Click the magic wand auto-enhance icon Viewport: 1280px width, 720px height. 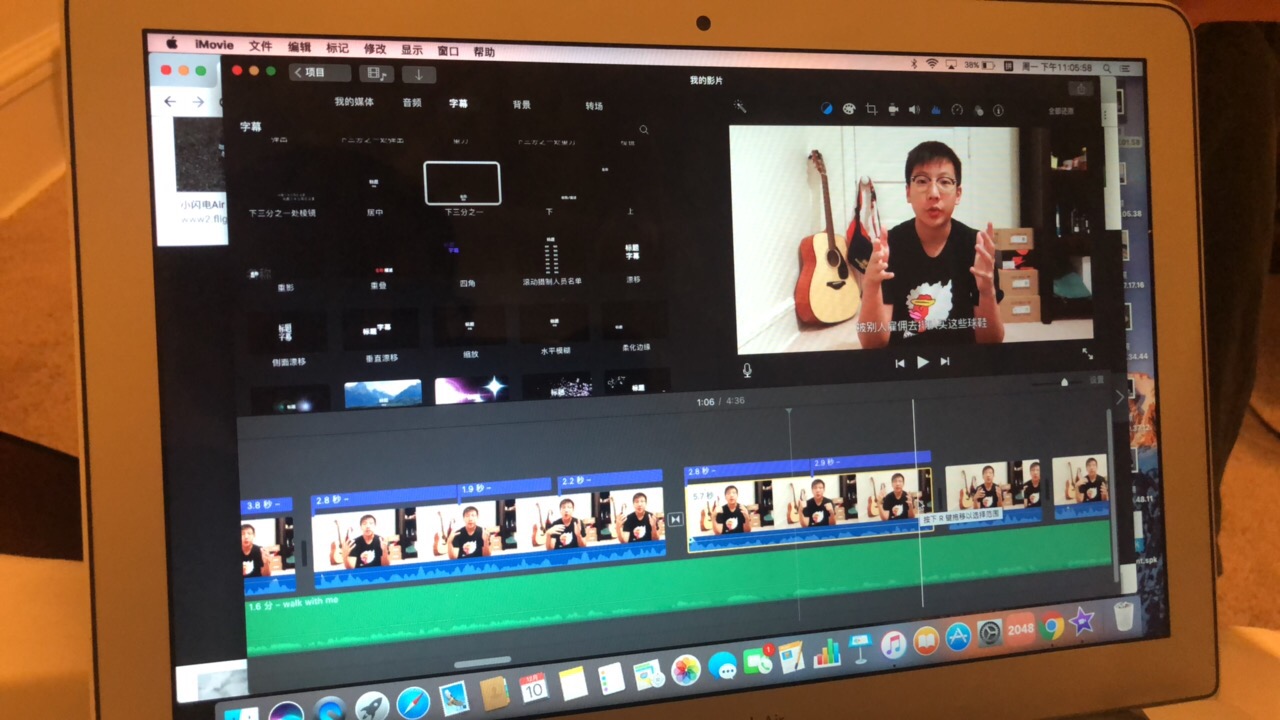740,106
